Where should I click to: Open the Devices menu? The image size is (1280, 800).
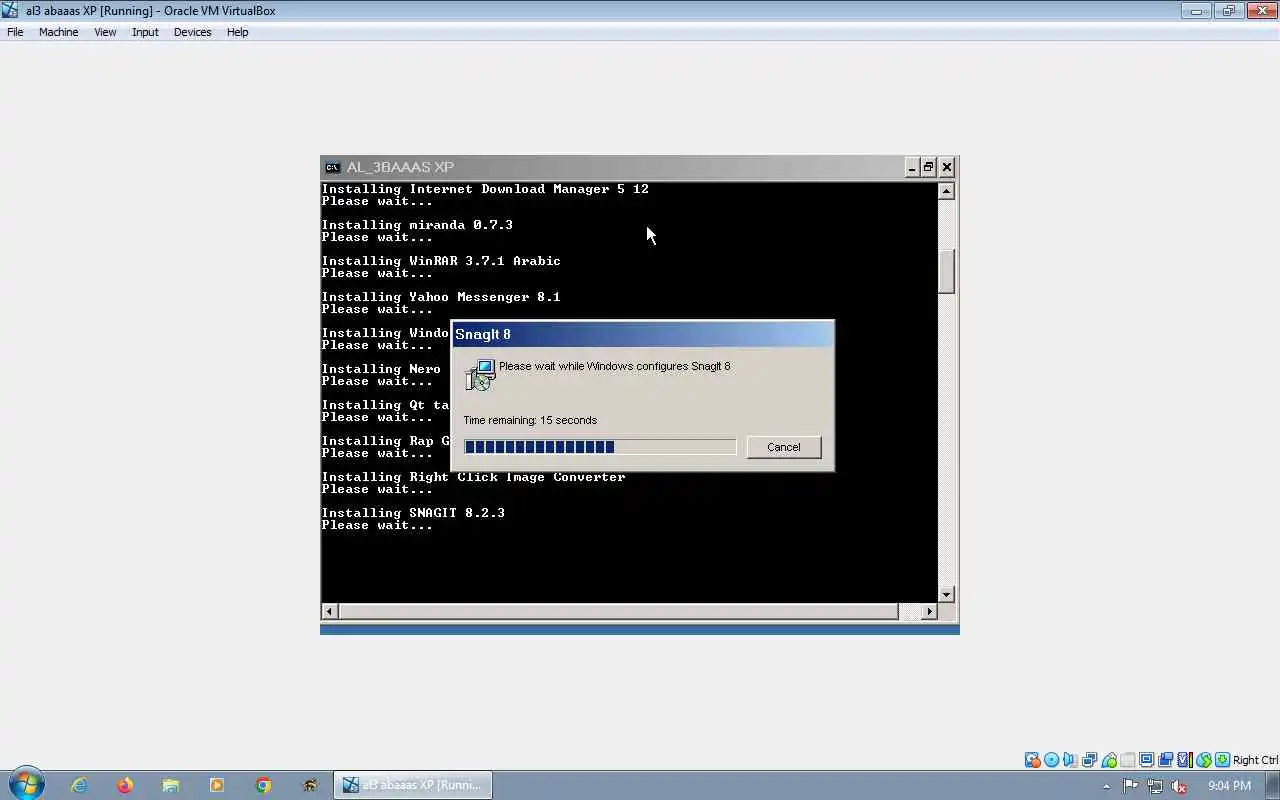point(192,32)
